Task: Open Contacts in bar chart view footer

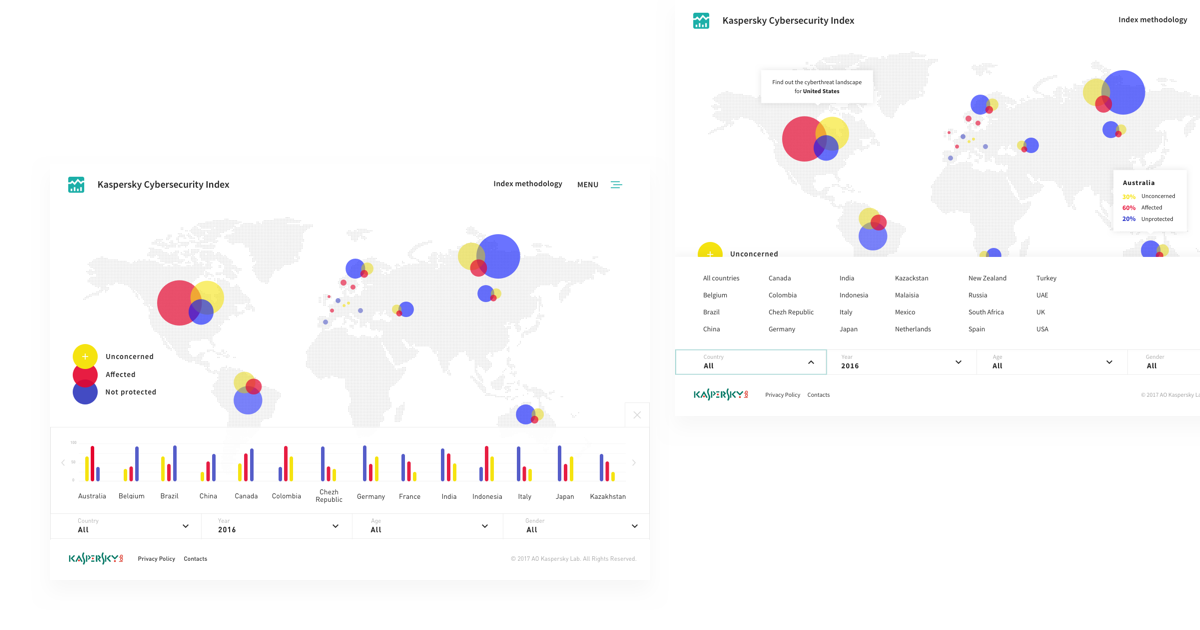Action: pos(195,559)
